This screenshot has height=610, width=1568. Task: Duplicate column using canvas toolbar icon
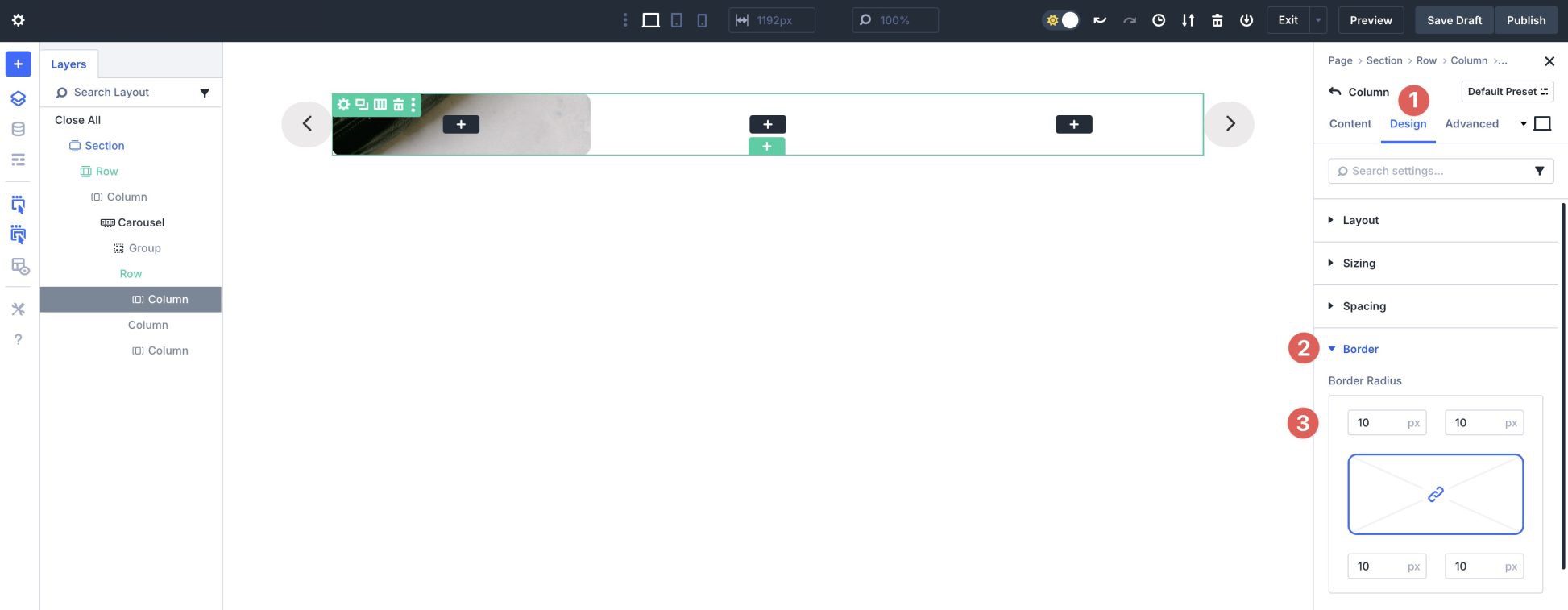pos(362,104)
